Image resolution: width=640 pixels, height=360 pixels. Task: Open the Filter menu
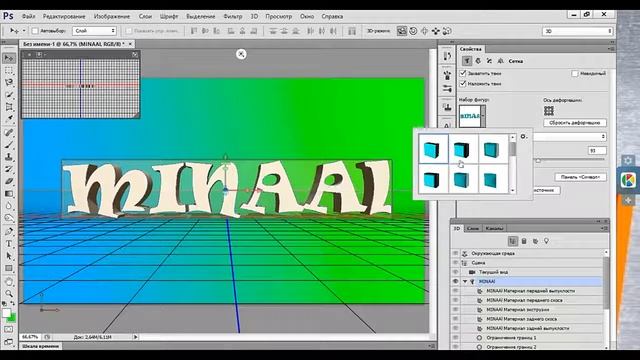click(233, 17)
